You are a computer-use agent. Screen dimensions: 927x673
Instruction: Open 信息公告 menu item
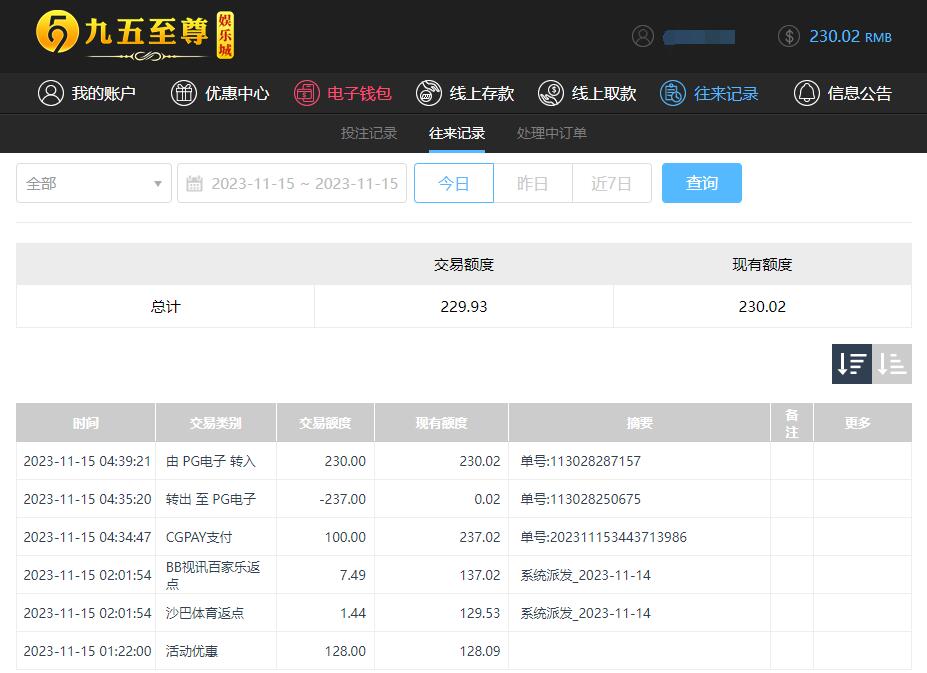pos(842,93)
